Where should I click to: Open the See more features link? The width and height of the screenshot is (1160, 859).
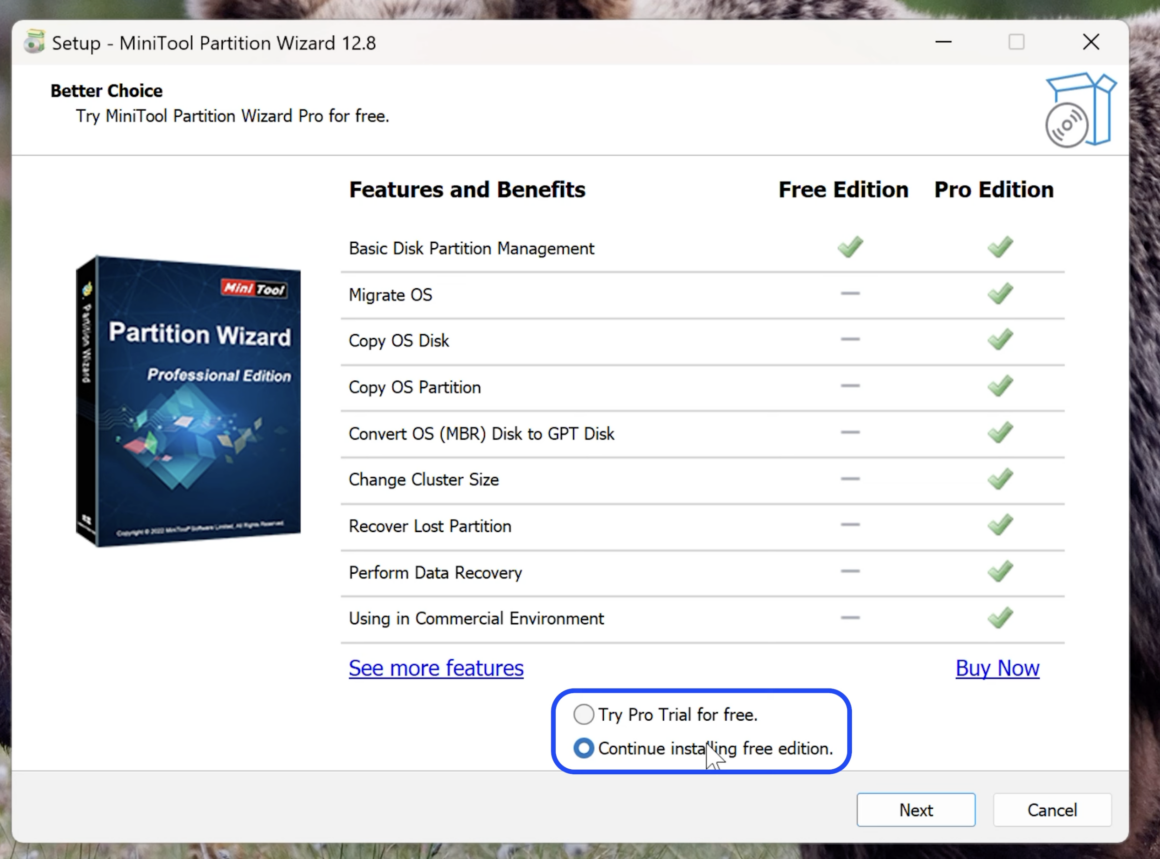(436, 668)
